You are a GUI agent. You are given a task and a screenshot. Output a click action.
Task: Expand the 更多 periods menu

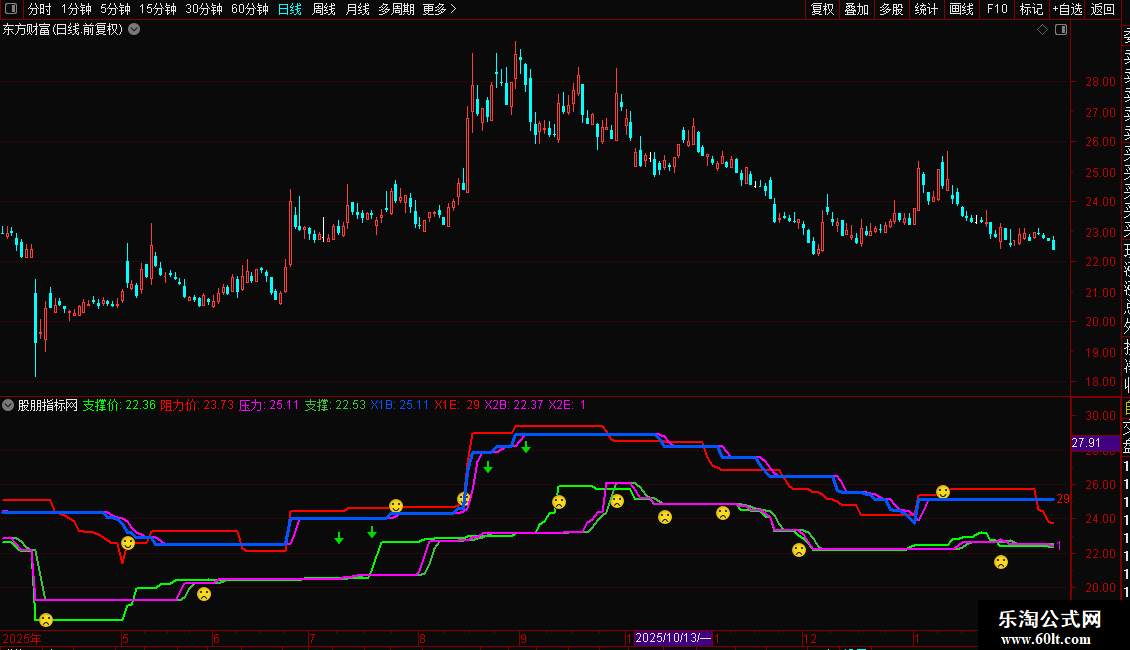tap(439, 9)
